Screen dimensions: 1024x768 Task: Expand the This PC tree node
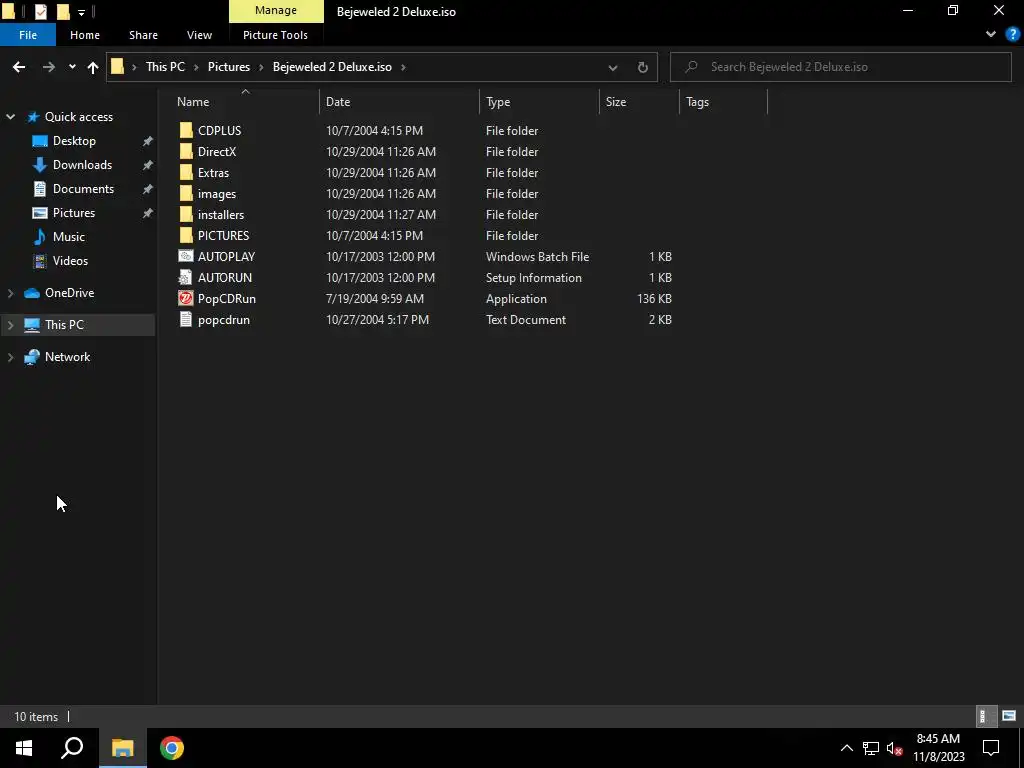[10, 325]
